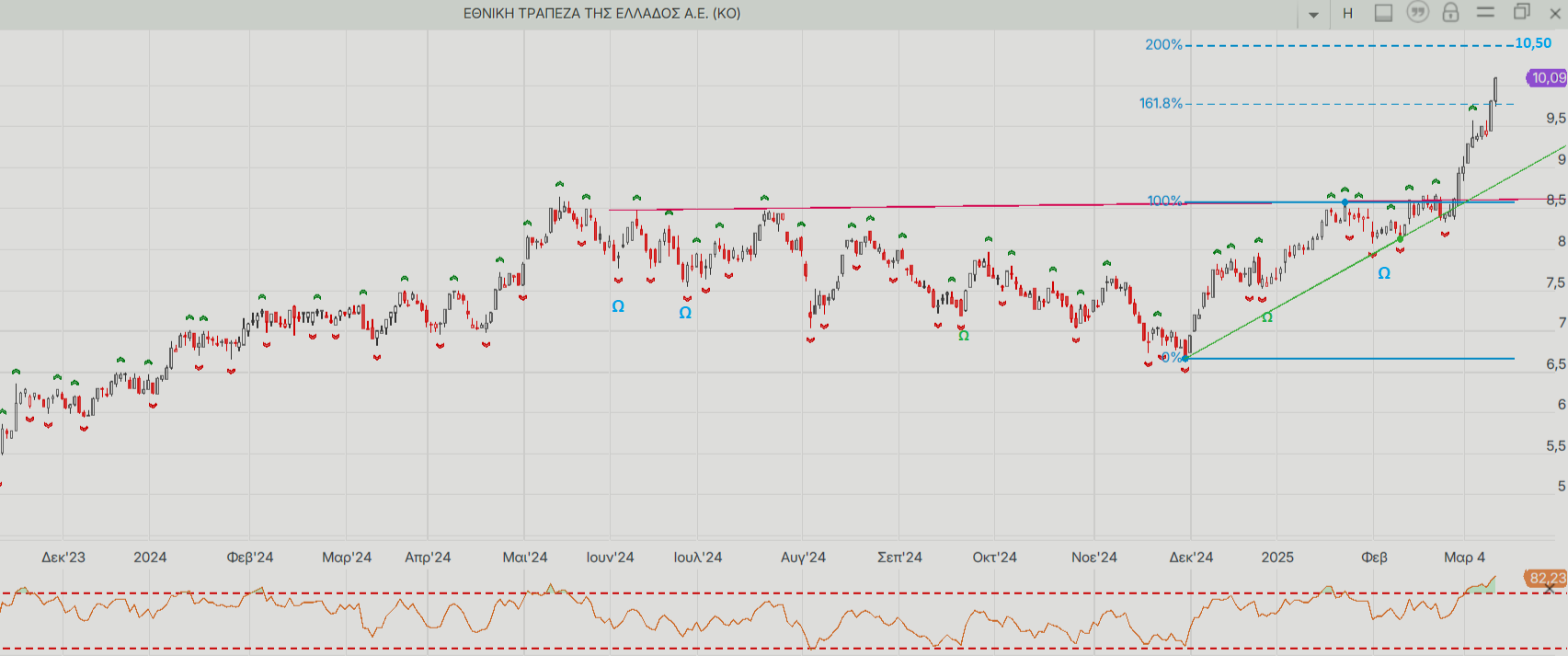The width and height of the screenshot is (1568, 656).
Task: Open the chart hamburger menu icon
Action: point(1485,12)
